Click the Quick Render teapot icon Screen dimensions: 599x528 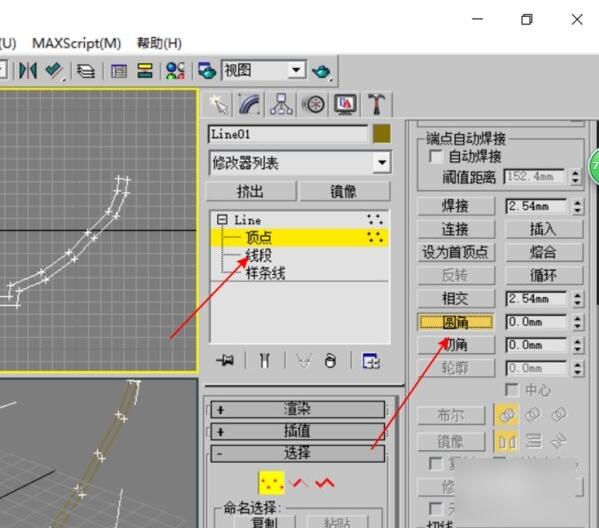pos(321,71)
